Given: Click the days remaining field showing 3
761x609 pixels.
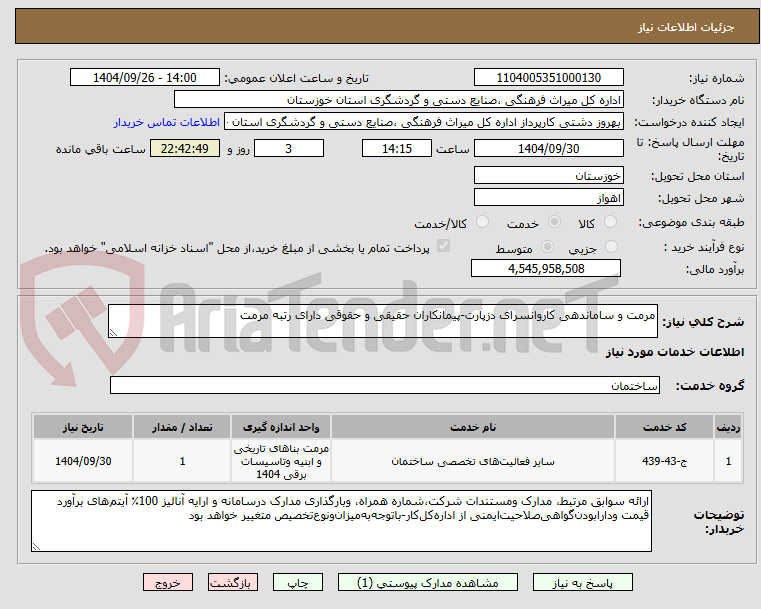Looking at the screenshot, I should point(289,148).
